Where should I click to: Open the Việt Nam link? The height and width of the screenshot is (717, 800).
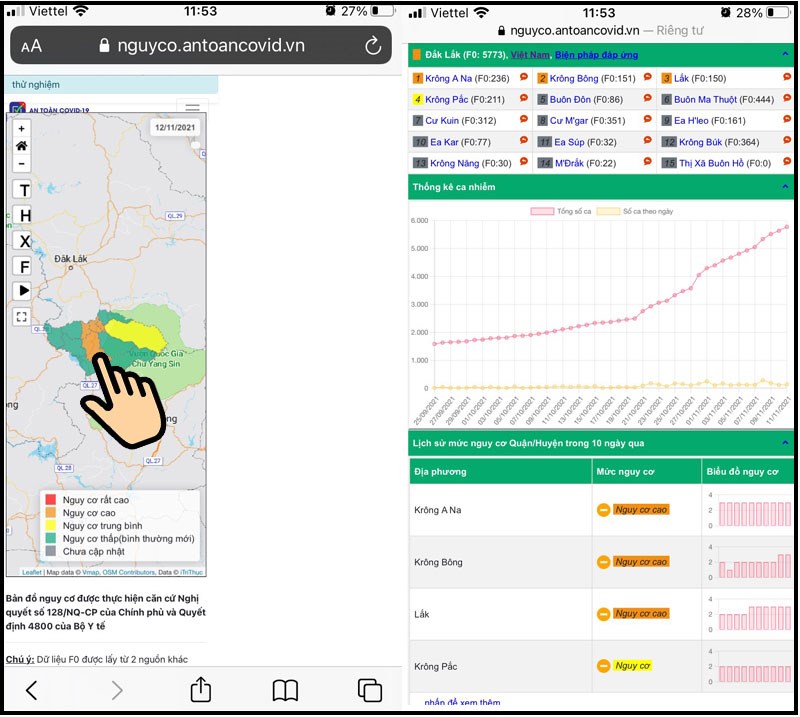[x=530, y=55]
